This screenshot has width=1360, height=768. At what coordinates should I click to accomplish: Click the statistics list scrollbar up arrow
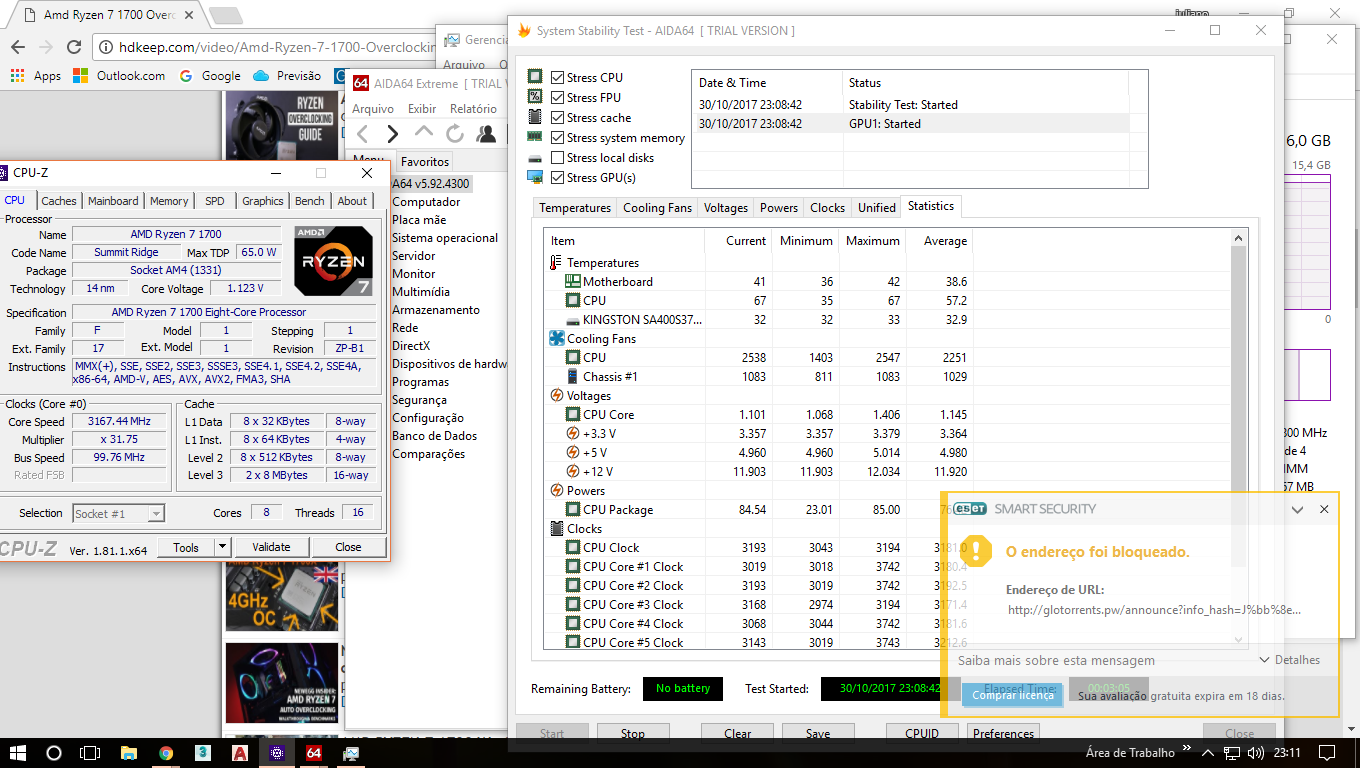[x=1240, y=238]
